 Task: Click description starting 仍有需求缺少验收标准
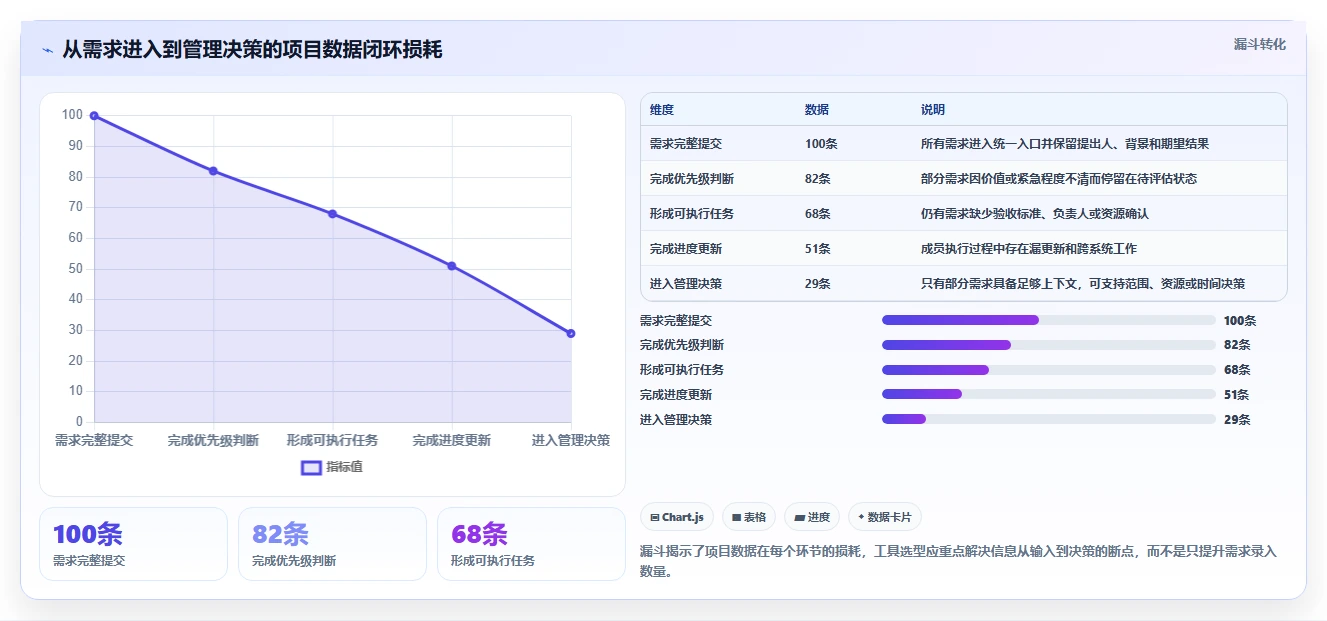[1035, 214]
